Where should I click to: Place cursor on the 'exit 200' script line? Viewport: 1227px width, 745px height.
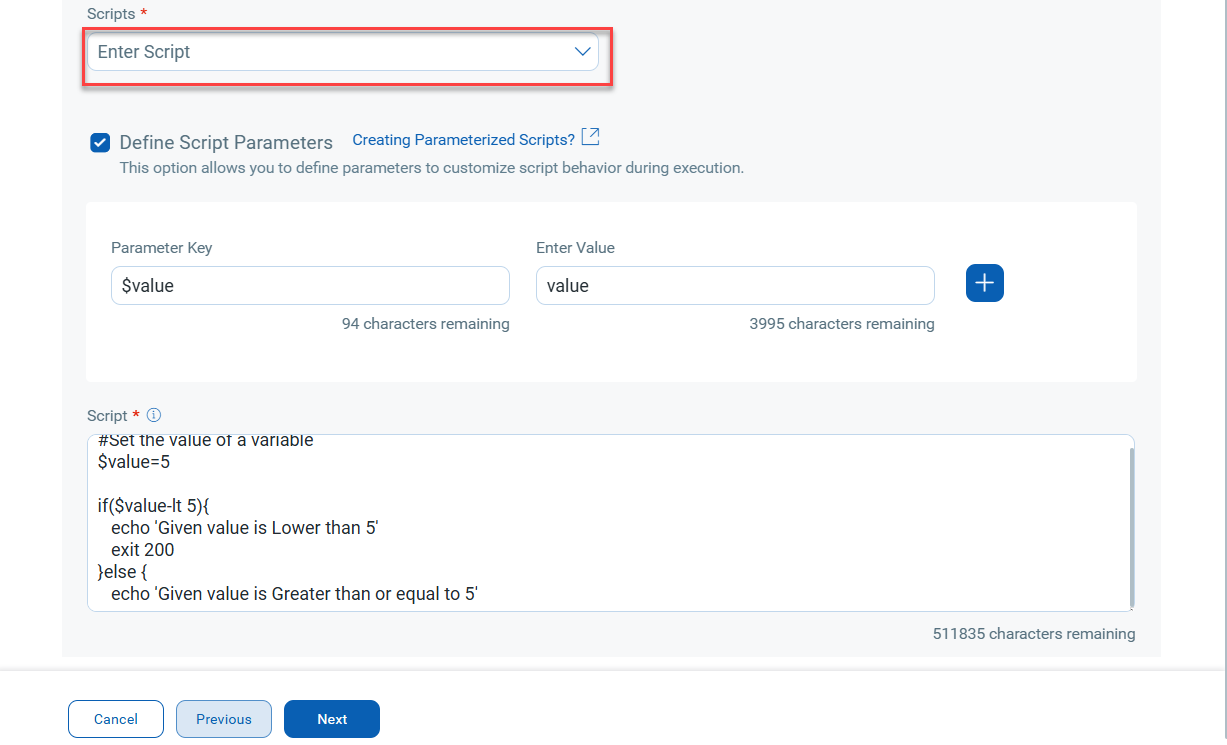[143, 550]
